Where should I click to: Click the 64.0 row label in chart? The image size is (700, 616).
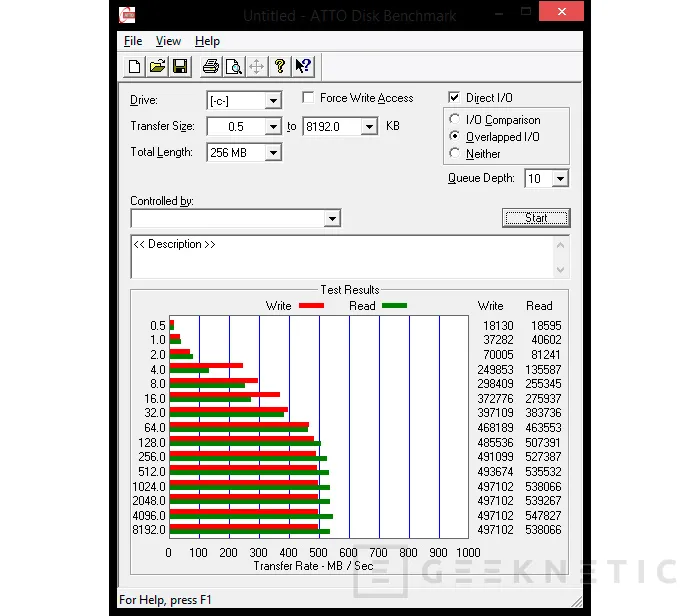pyautogui.click(x=154, y=428)
